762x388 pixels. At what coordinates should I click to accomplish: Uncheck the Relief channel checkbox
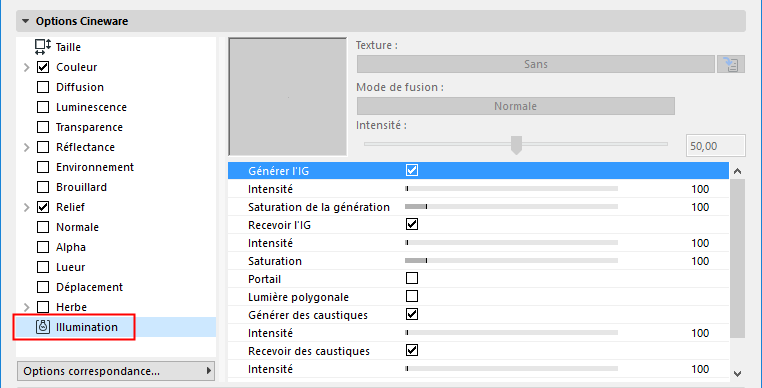[43, 207]
